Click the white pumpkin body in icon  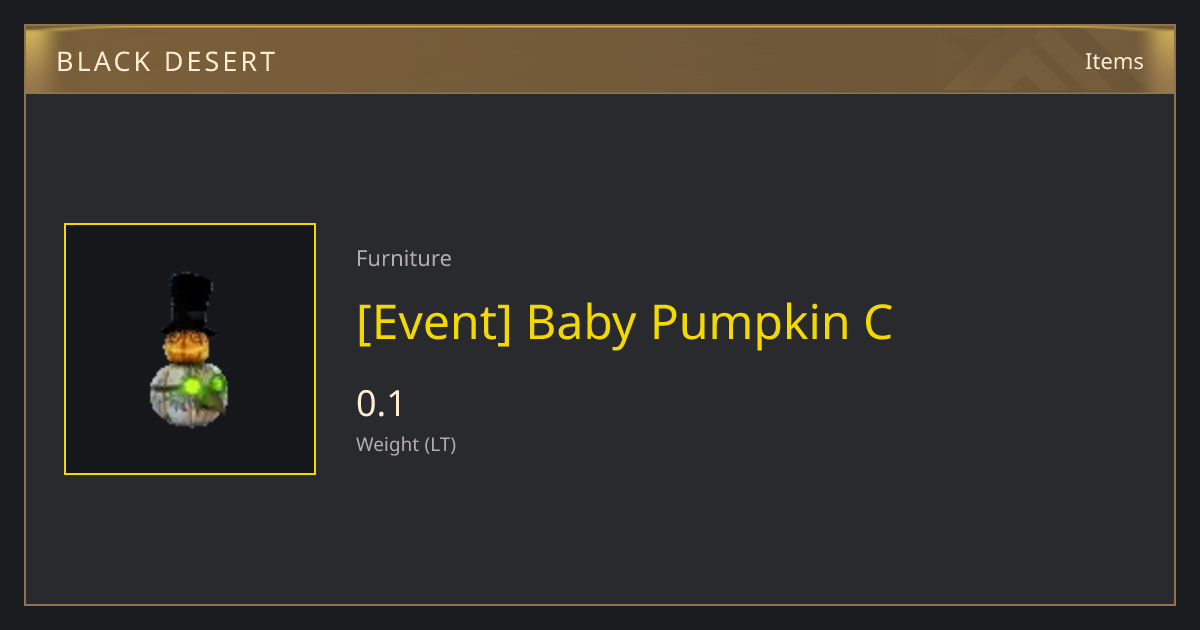pos(189,396)
